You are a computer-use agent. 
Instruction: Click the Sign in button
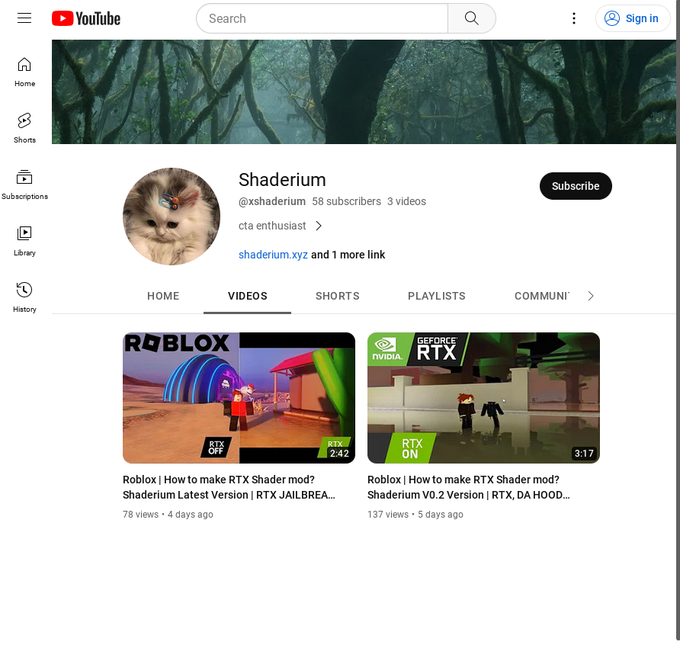633,18
